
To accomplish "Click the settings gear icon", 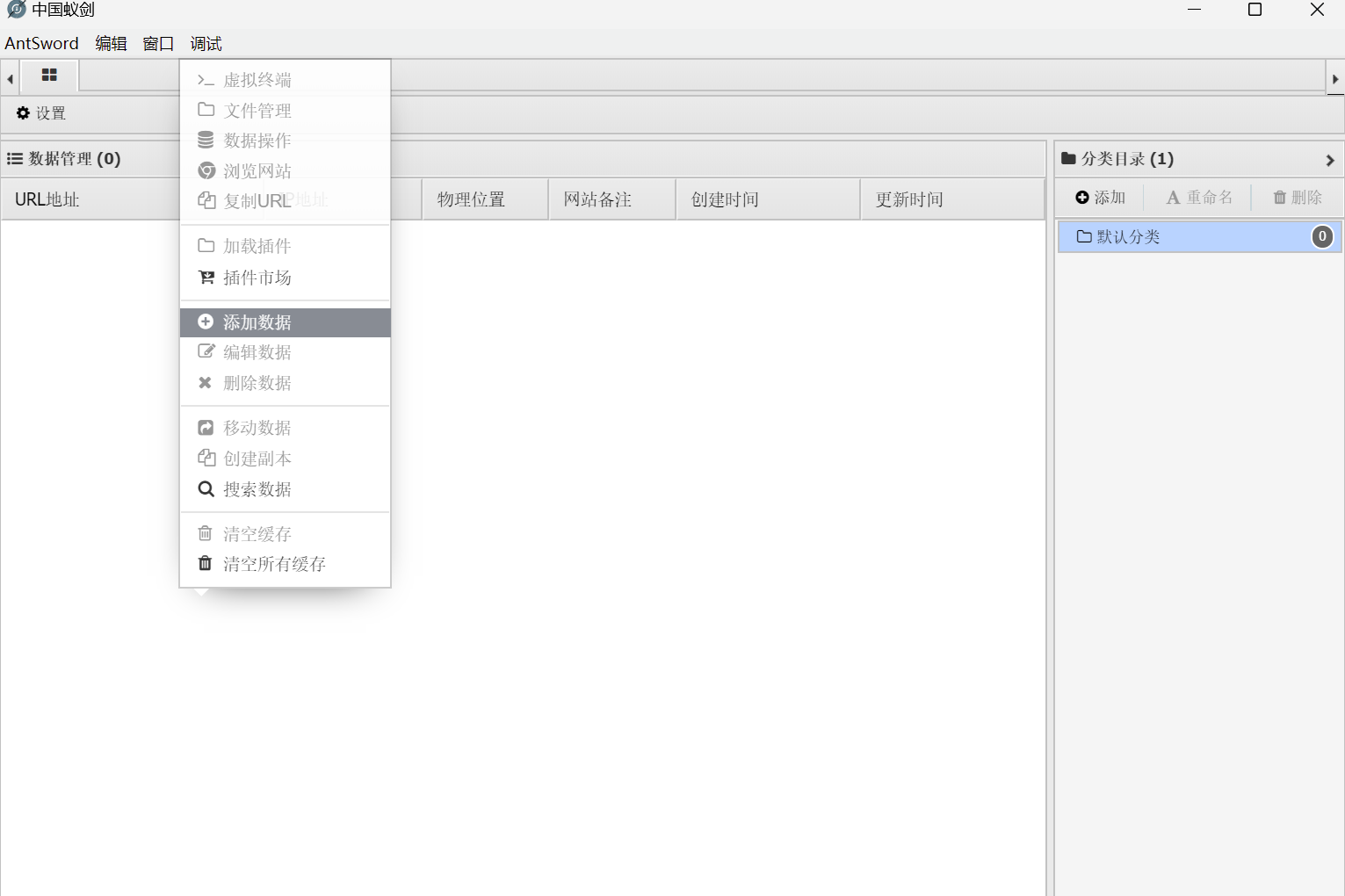I will tap(23, 112).
